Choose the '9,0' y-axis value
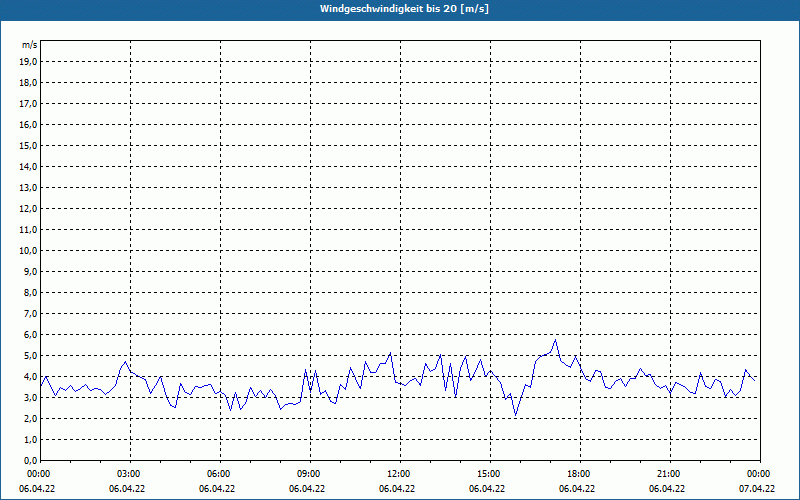Screen dimensions: 800x500 (x=30, y=271)
